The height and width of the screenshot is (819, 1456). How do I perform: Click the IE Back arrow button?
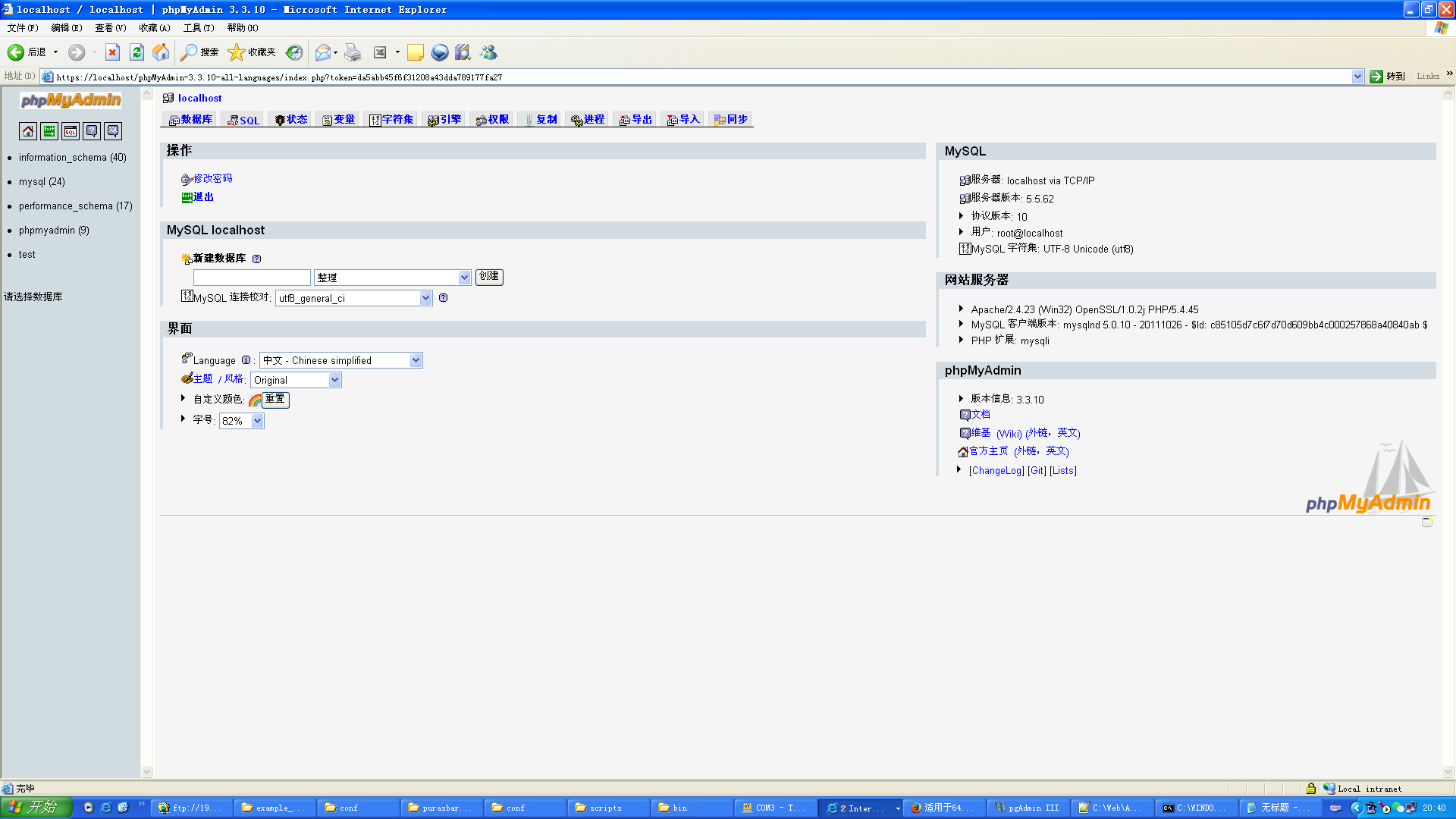tap(27, 52)
